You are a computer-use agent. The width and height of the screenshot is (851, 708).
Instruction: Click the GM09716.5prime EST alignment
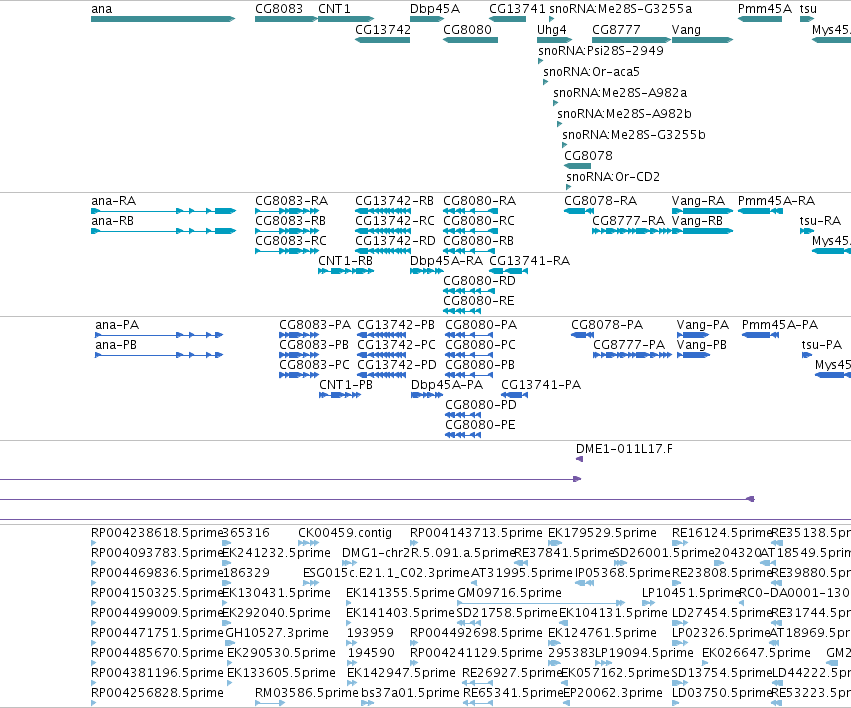[x=541, y=603]
